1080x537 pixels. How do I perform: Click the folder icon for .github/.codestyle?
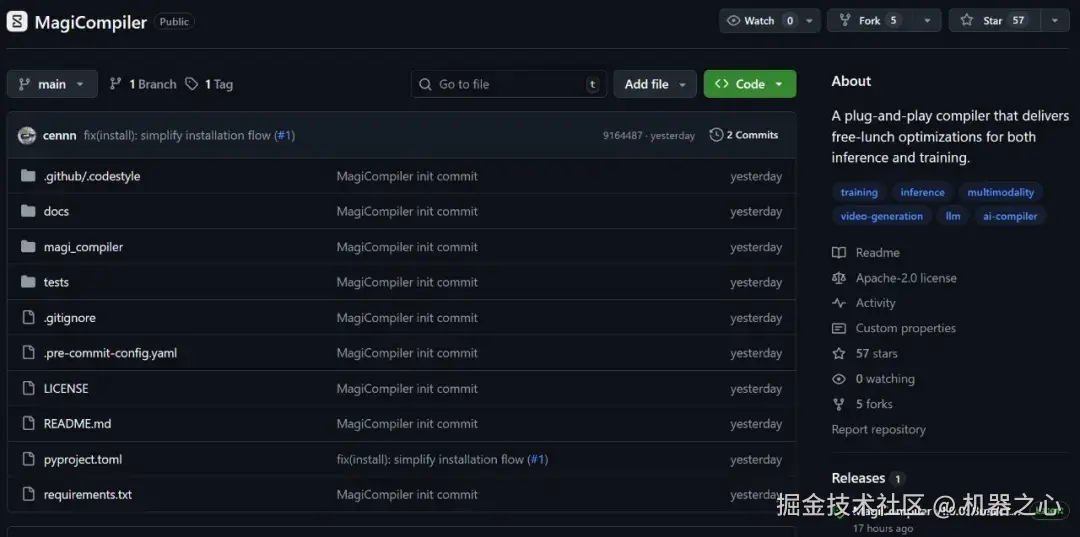pyautogui.click(x=28, y=176)
